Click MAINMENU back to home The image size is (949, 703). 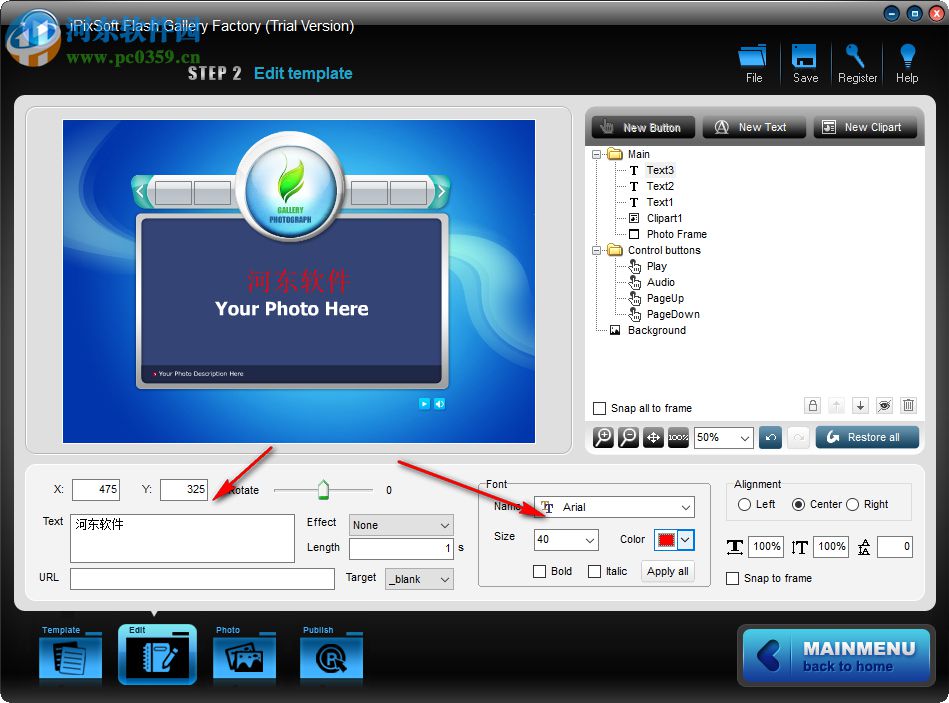(835, 656)
